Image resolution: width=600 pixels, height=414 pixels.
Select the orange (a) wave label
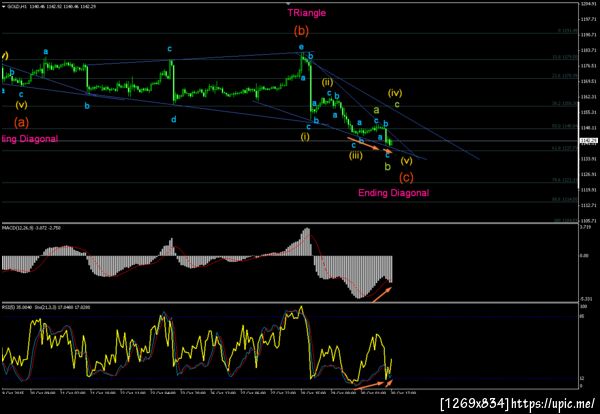[21, 122]
